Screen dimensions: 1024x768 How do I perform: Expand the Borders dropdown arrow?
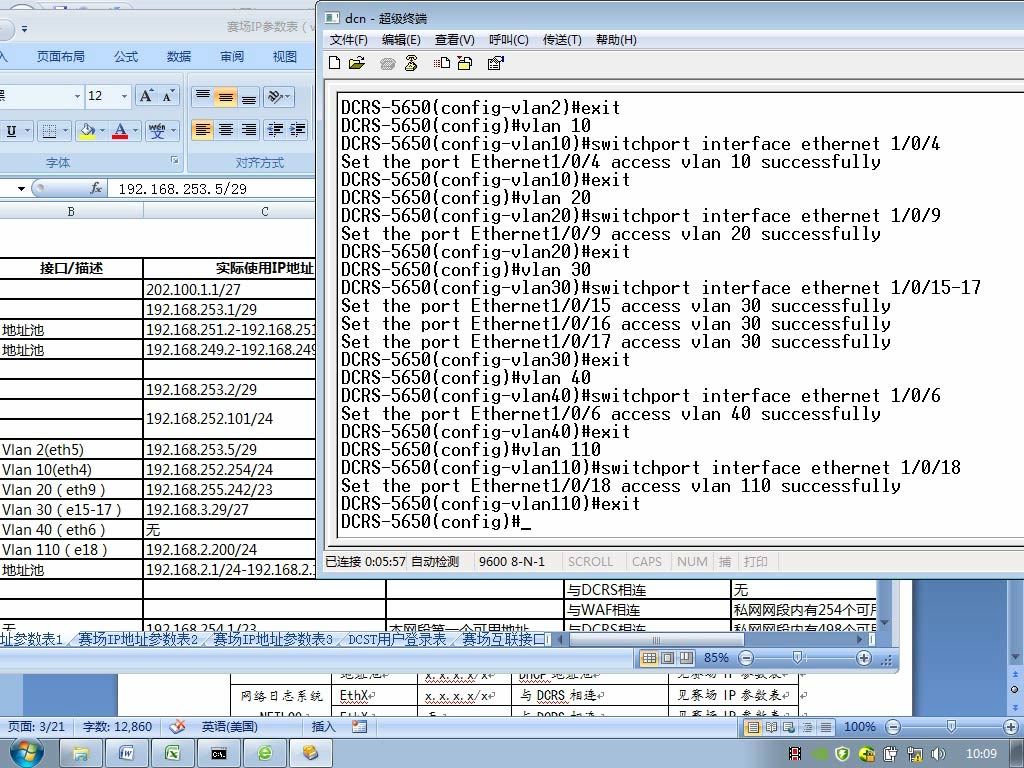tap(66, 131)
